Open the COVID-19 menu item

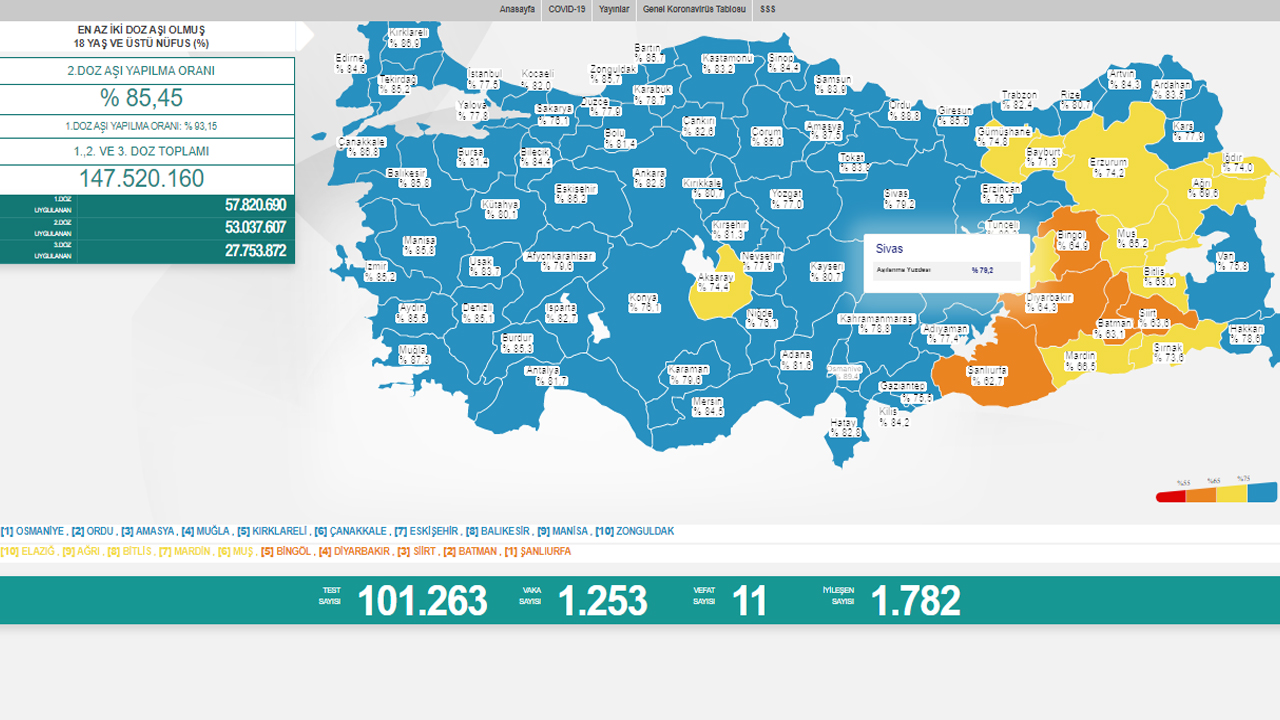[x=567, y=9]
